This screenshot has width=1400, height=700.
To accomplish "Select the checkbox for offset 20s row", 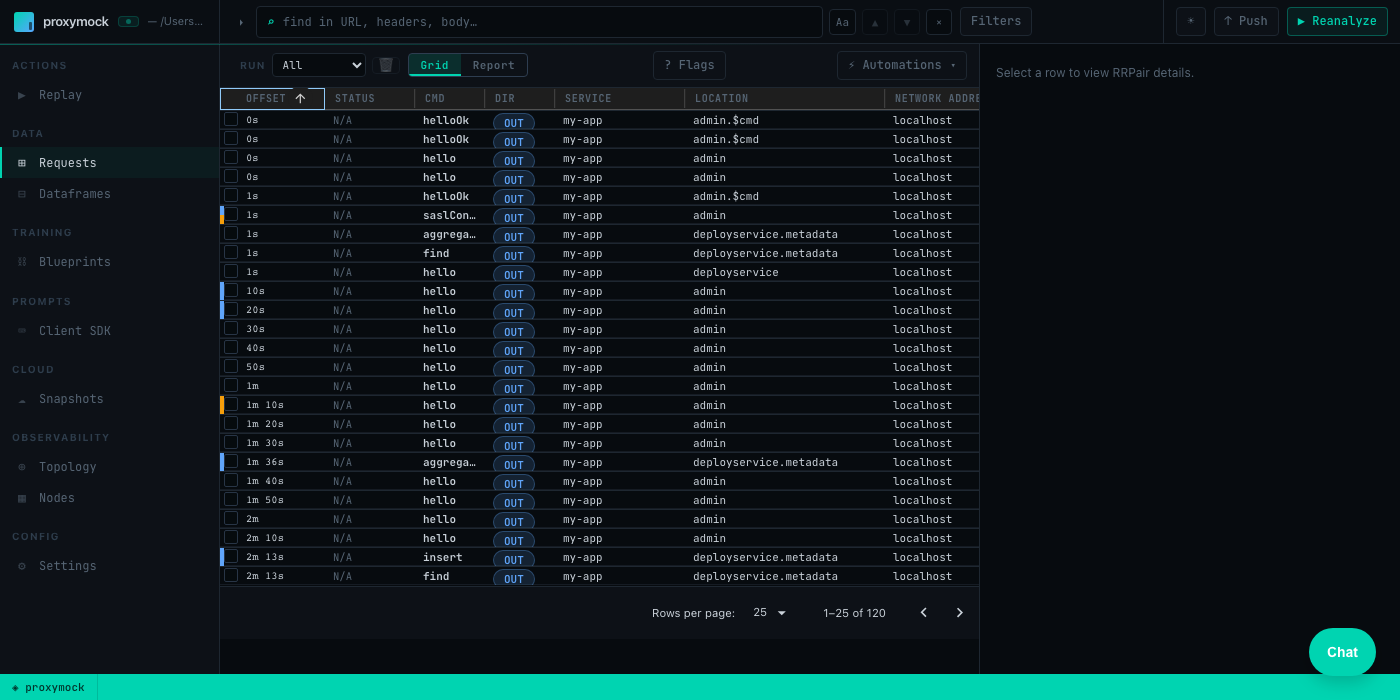I will [x=231, y=309].
